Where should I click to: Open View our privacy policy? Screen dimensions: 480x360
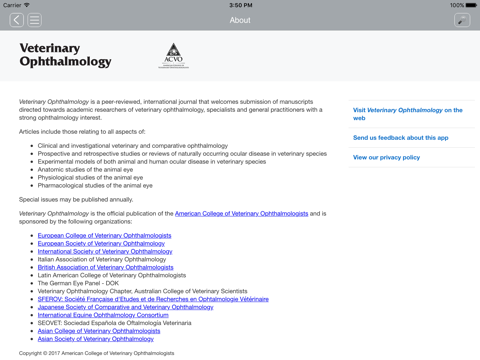pyautogui.click(x=412, y=157)
